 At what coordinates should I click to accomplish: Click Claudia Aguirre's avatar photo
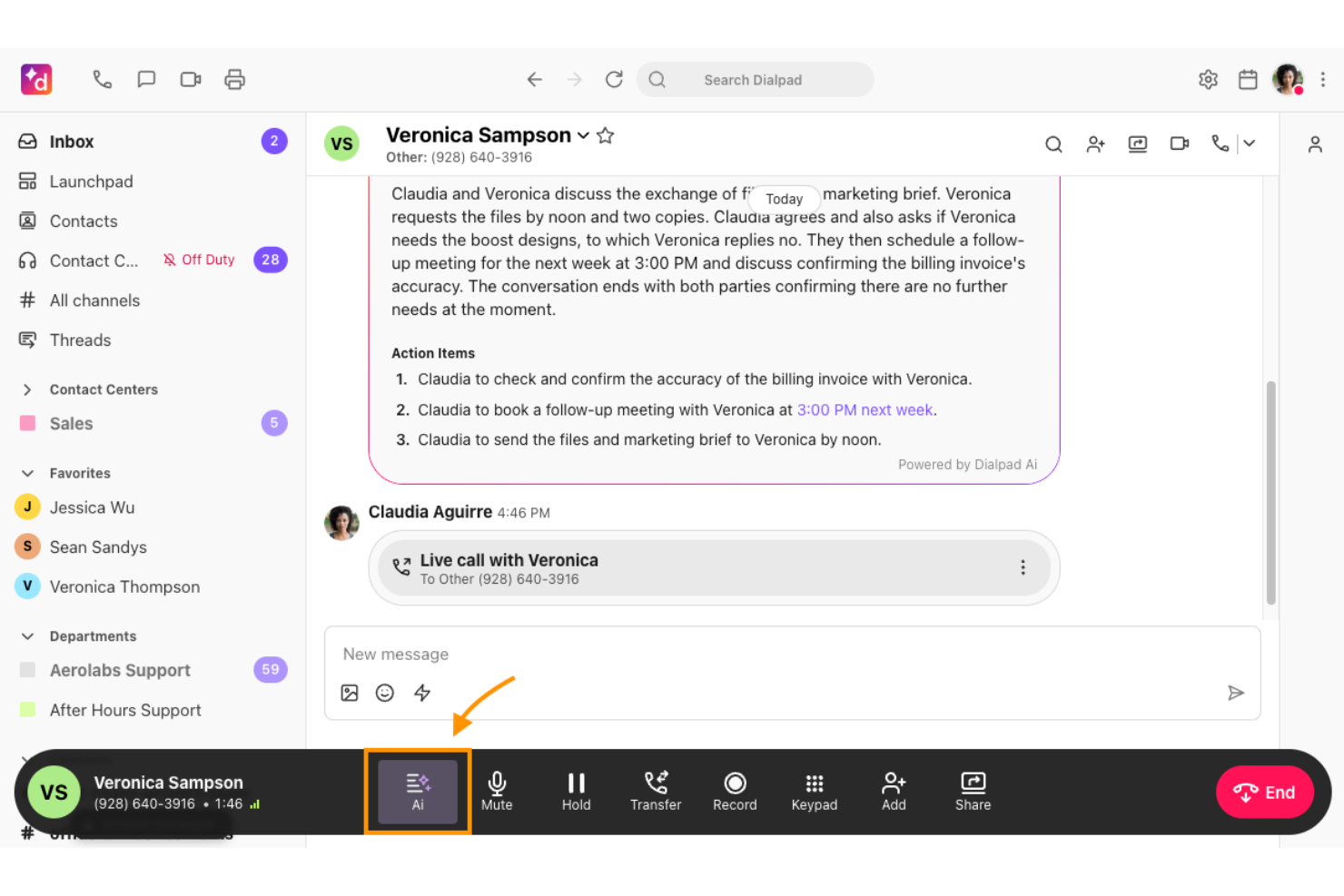(342, 523)
